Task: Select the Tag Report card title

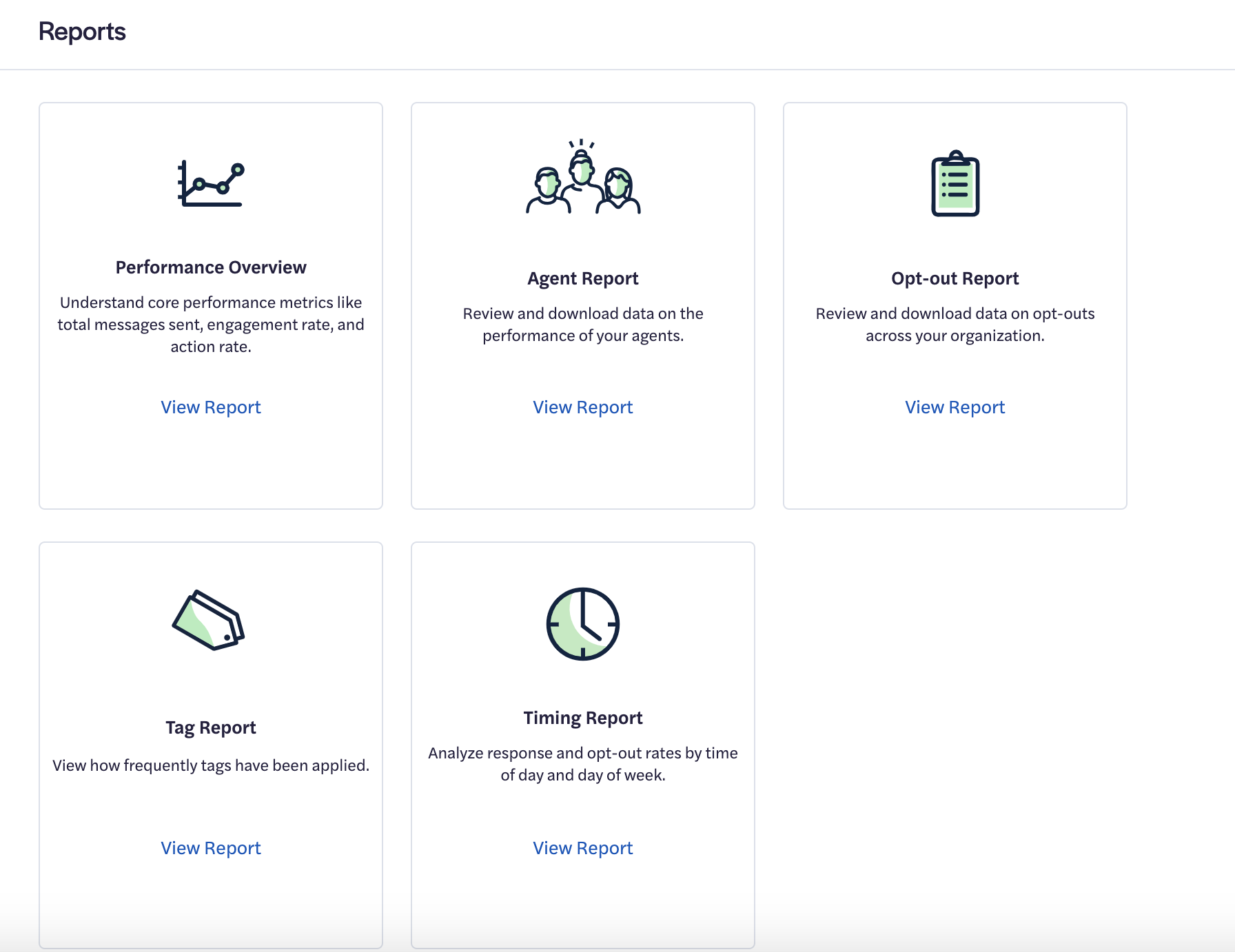Action: (211, 727)
